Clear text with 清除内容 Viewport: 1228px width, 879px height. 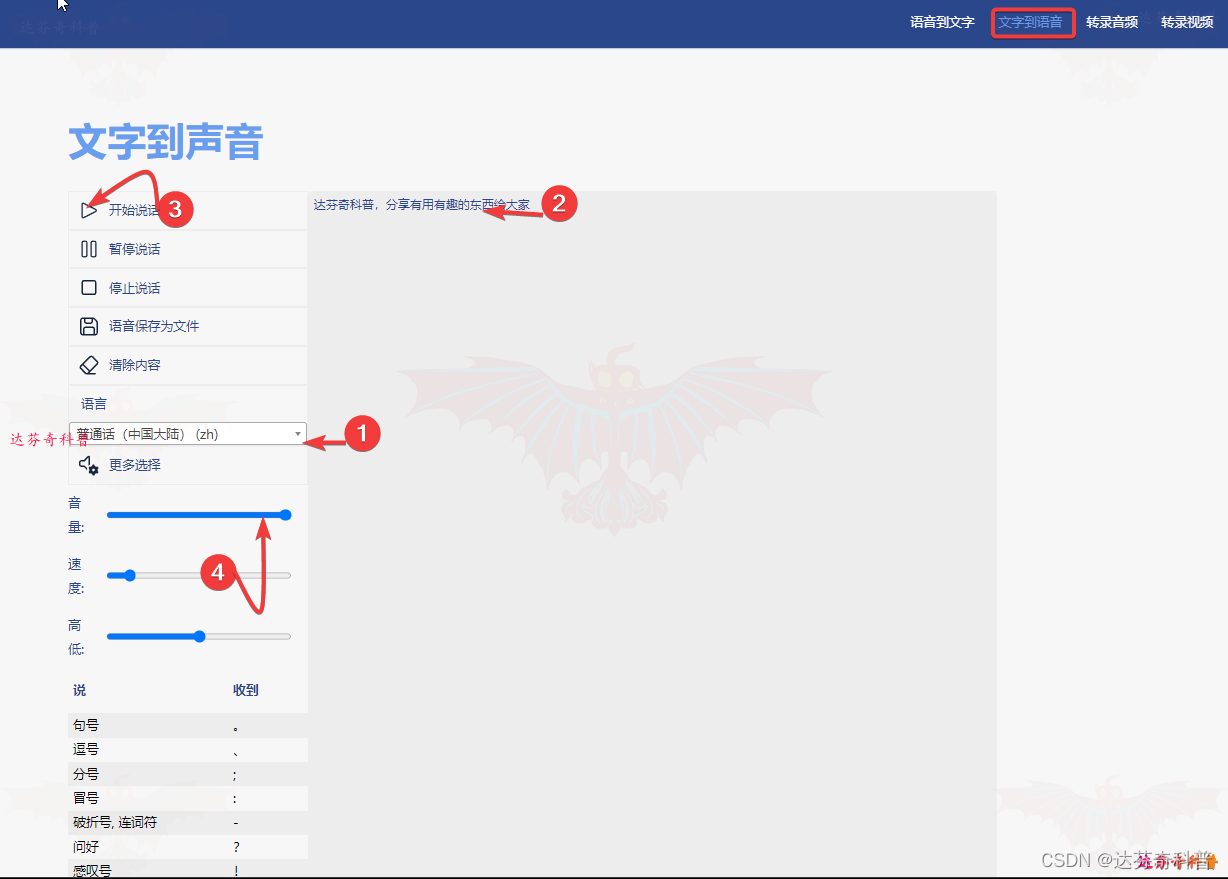tap(135, 365)
